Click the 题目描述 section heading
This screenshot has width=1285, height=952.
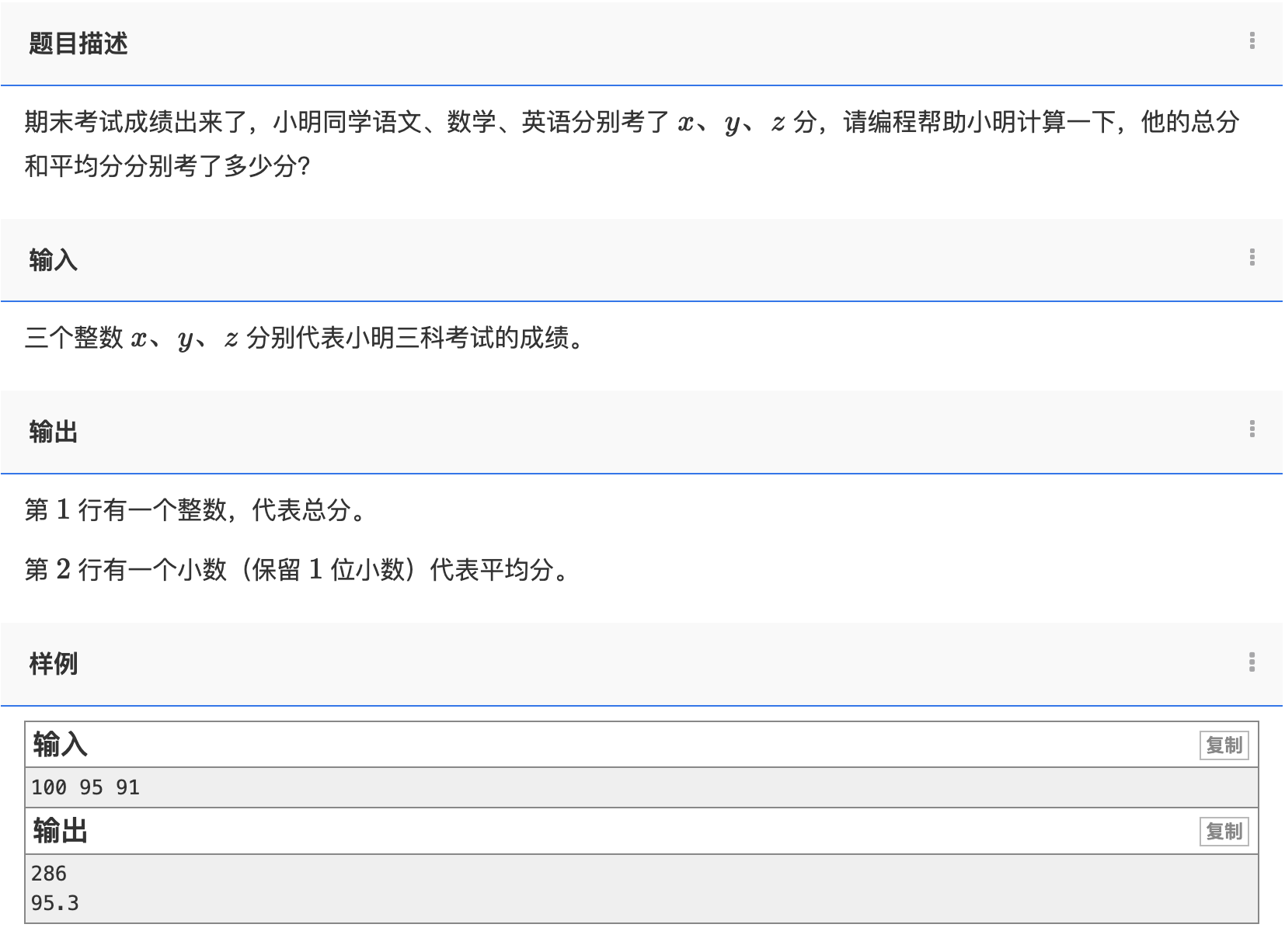[78, 43]
